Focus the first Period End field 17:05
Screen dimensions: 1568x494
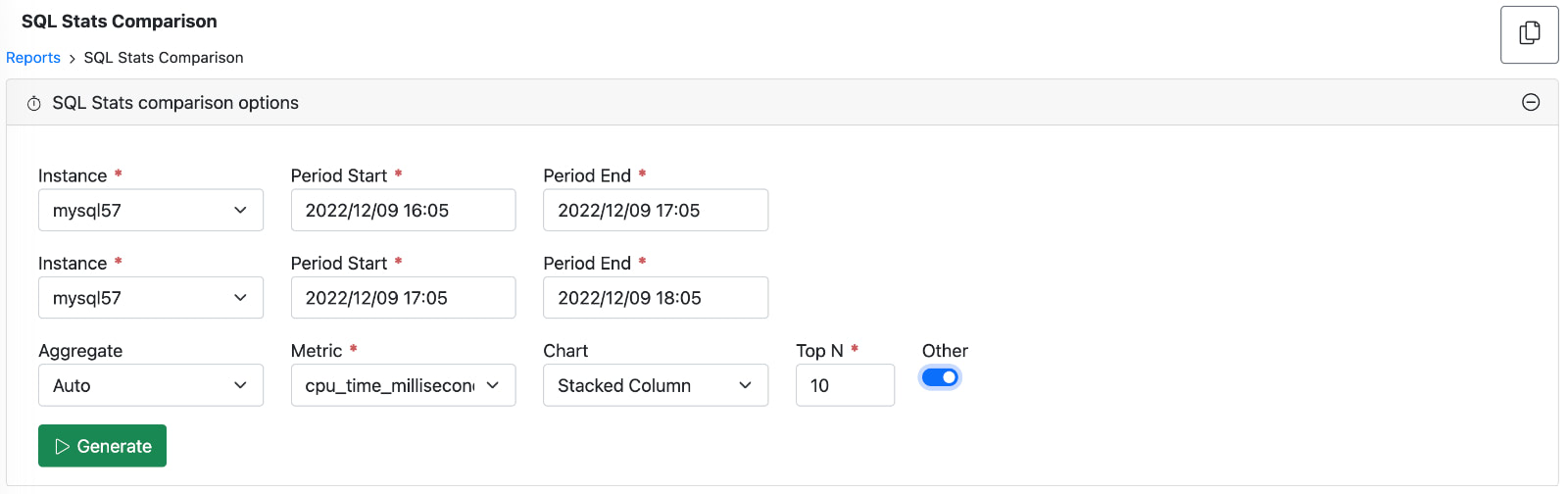coord(656,210)
